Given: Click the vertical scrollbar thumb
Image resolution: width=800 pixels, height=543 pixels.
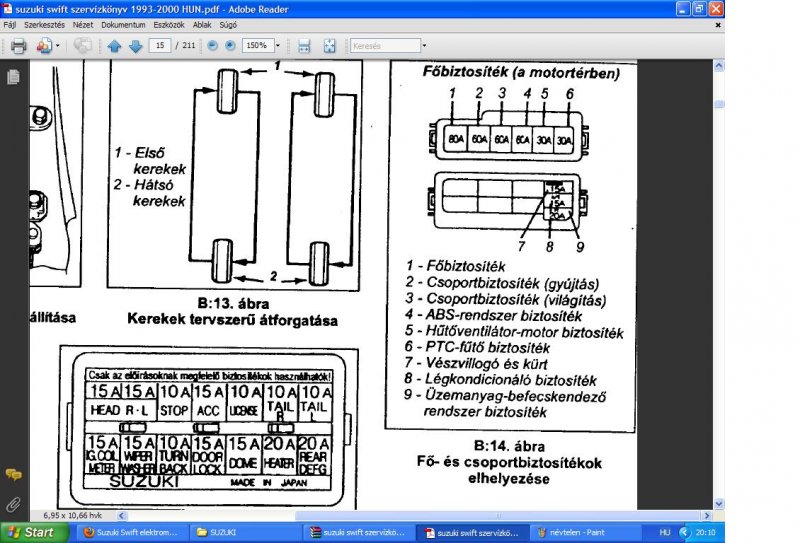Looking at the screenshot, I should [x=719, y=104].
